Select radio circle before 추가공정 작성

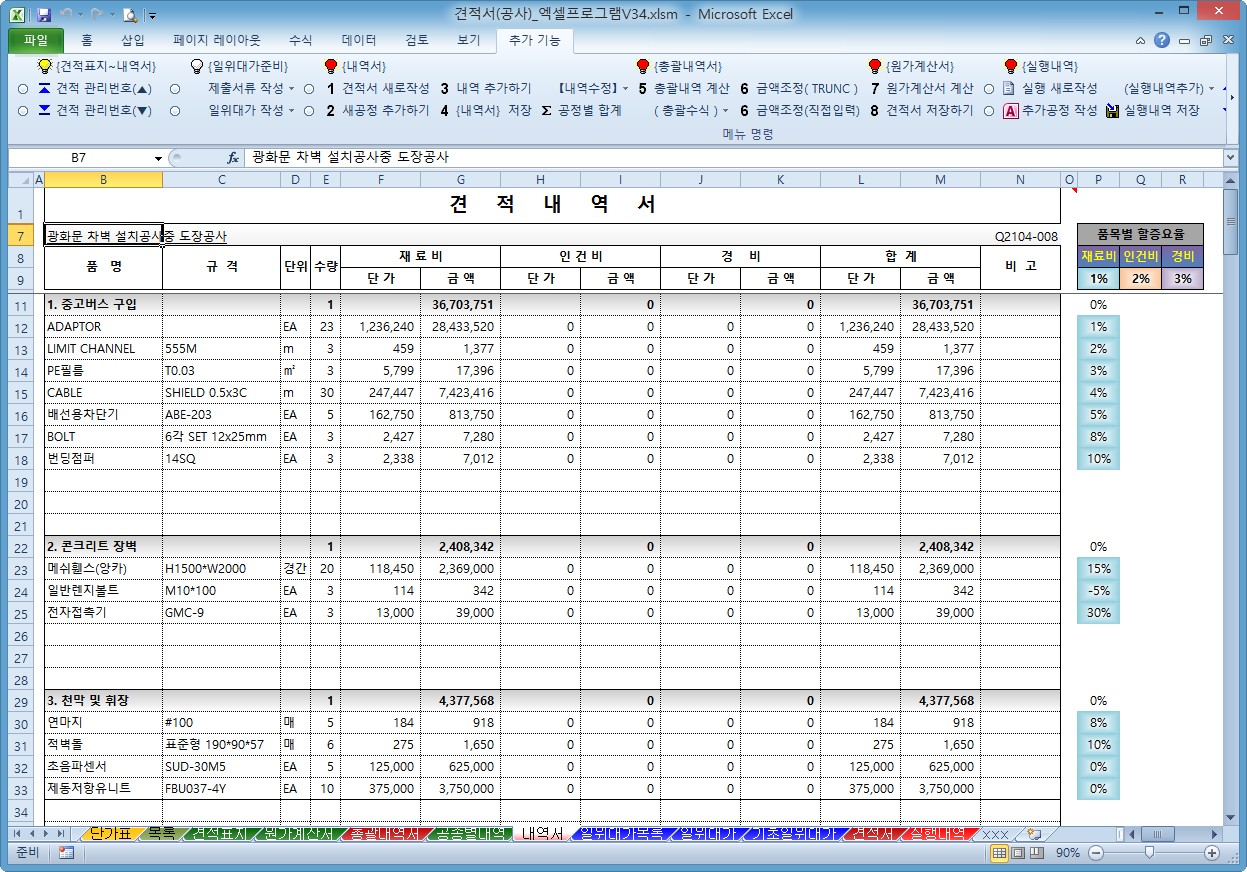point(988,111)
